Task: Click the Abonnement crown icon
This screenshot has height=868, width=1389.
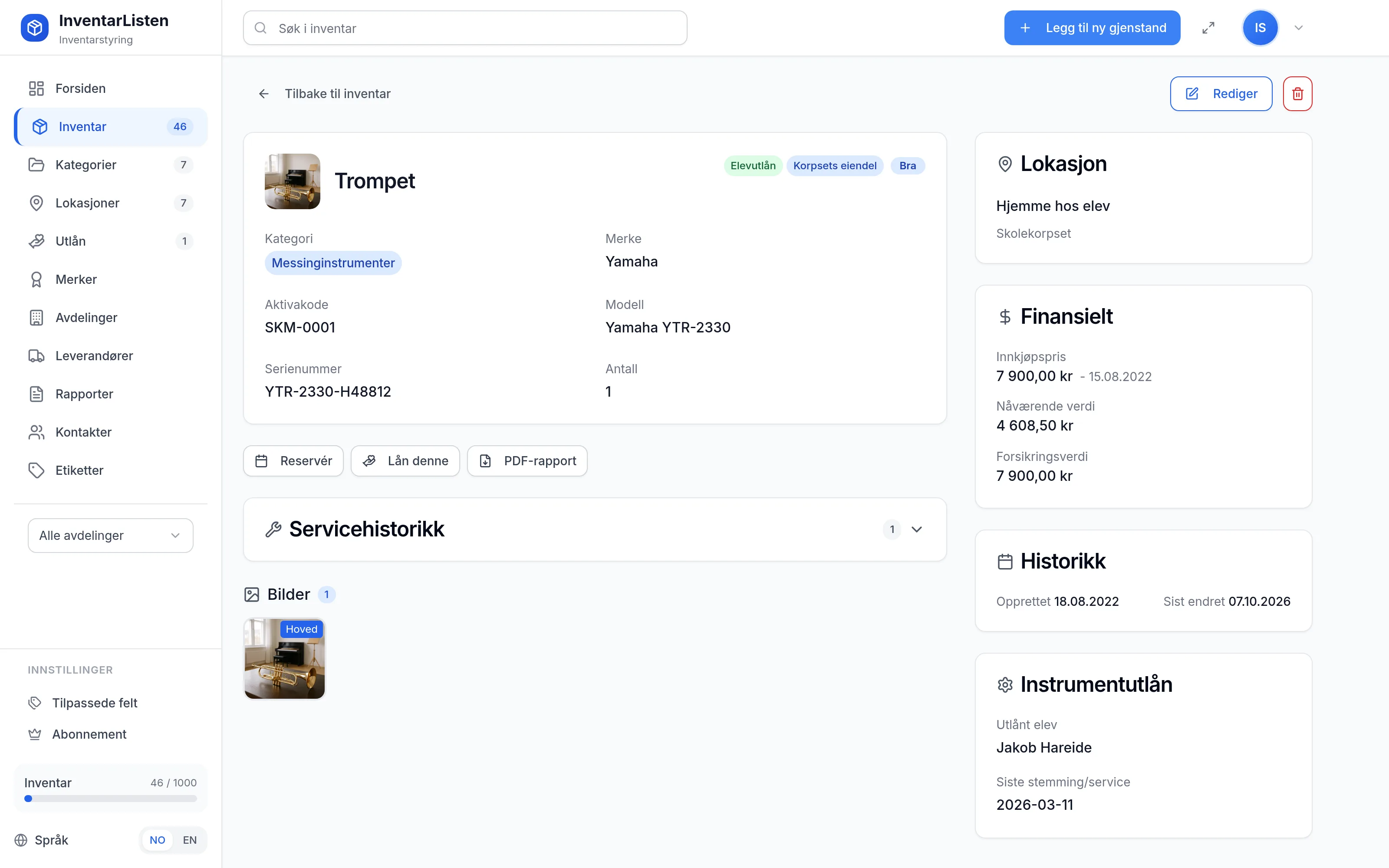Action: [35, 734]
